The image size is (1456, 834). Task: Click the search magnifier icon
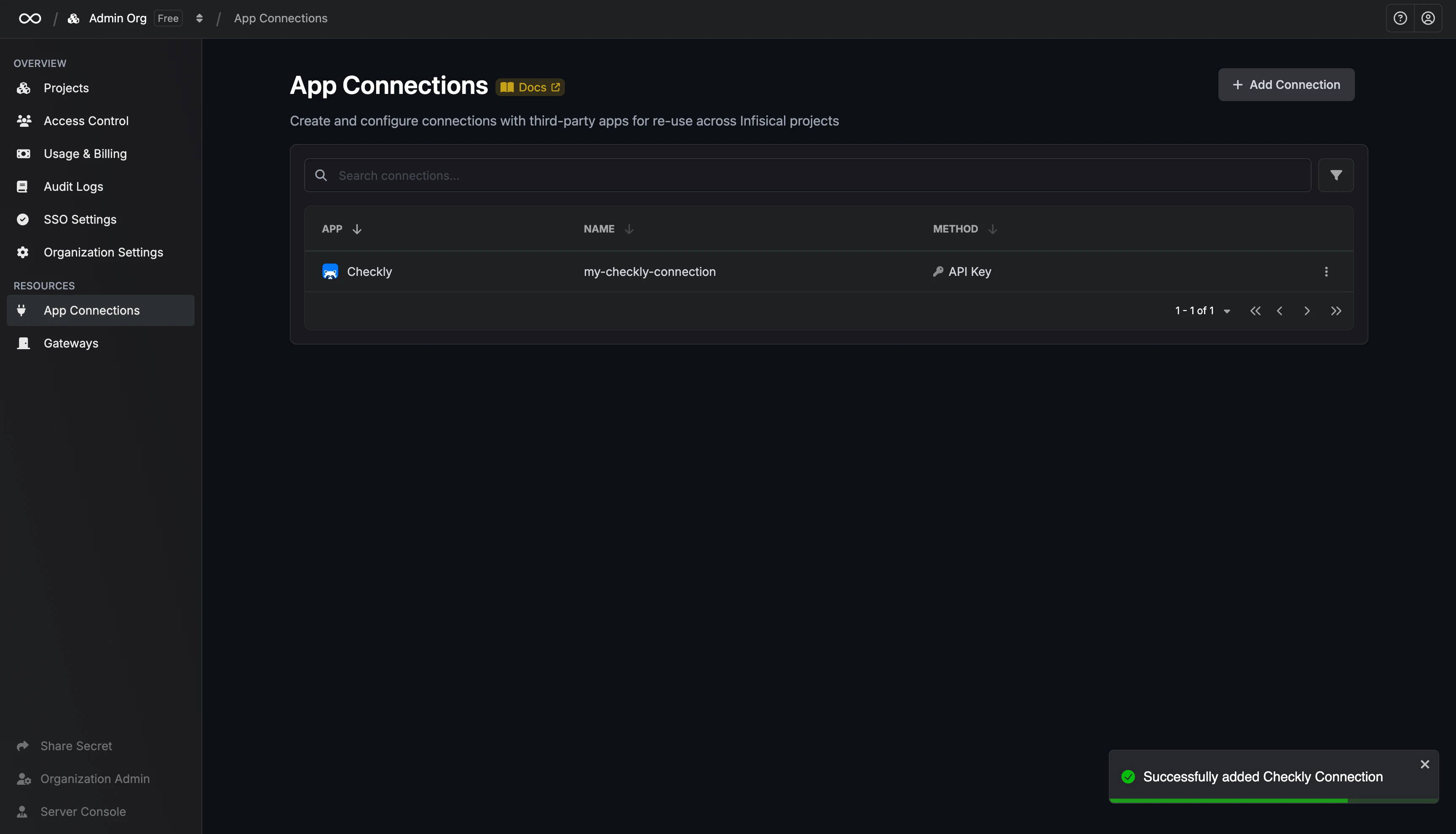[321, 175]
